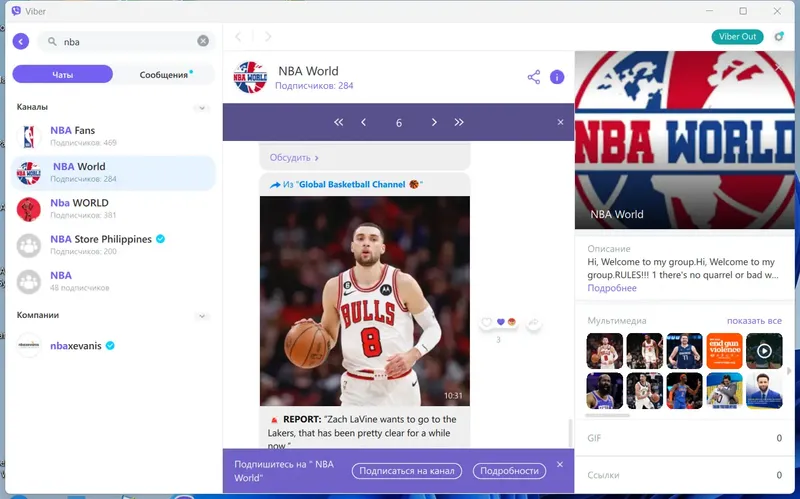Click the NBA World cover image

coord(685,140)
